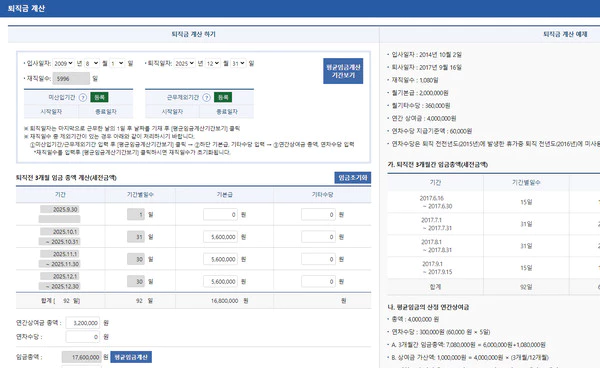600x368 pixels.
Task: Click the 2025.12.1 period start date field
Action: point(60,276)
